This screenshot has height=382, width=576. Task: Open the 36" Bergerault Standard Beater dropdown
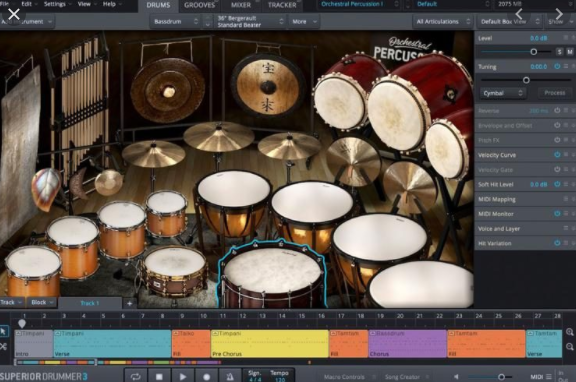(250, 22)
